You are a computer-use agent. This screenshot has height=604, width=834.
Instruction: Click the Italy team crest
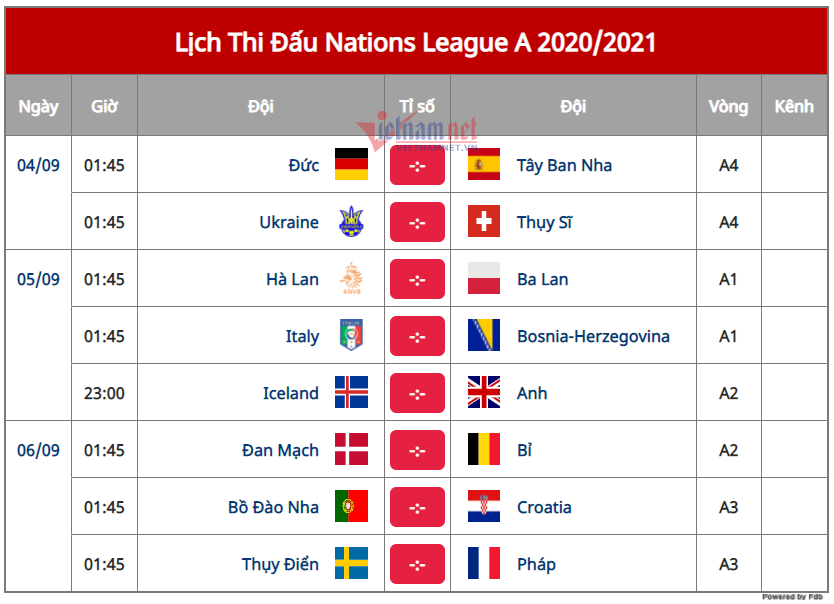[351, 336]
